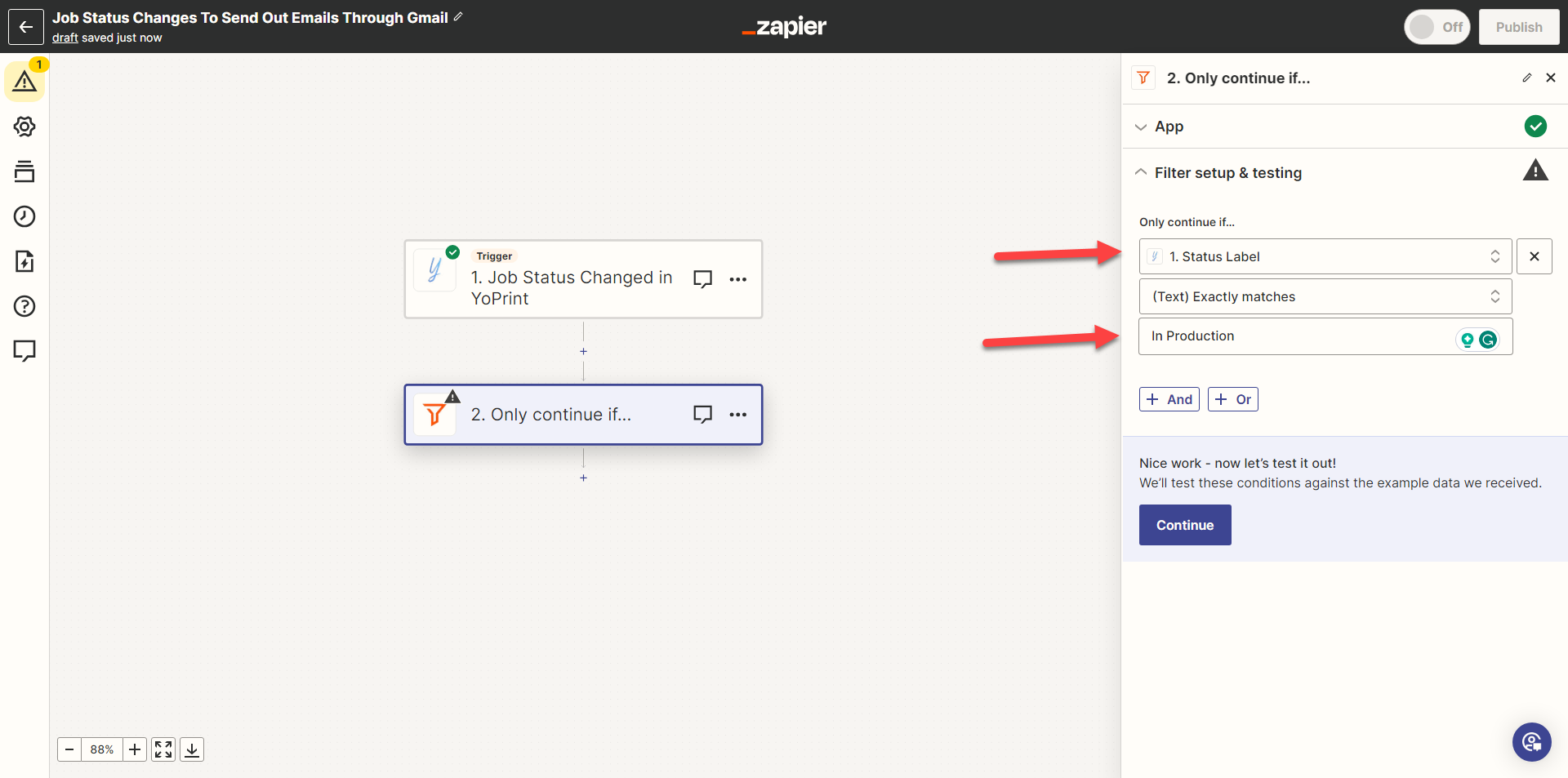The image size is (1568, 778).
Task: Rename the step with the panel pencil icon
Action: pyautogui.click(x=1526, y=78)
